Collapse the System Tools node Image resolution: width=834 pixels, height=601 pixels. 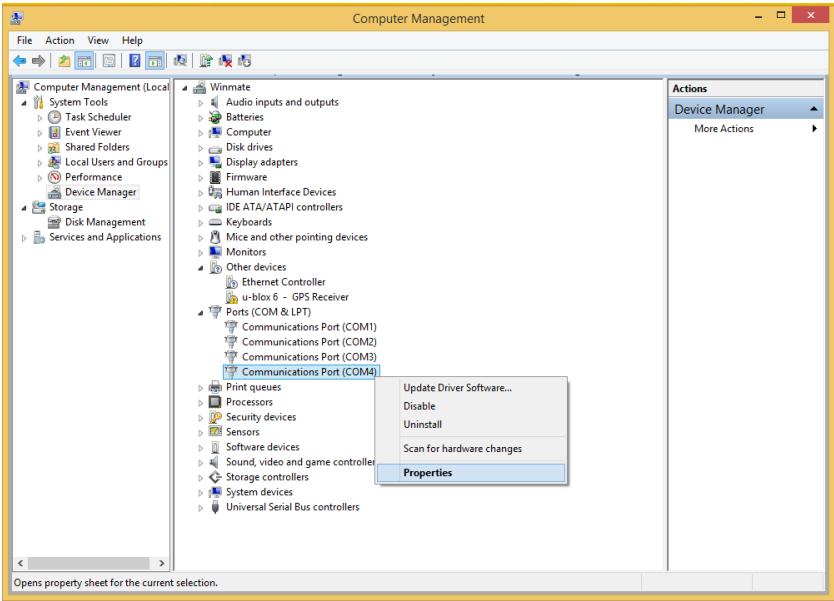(x=24, y=103)
